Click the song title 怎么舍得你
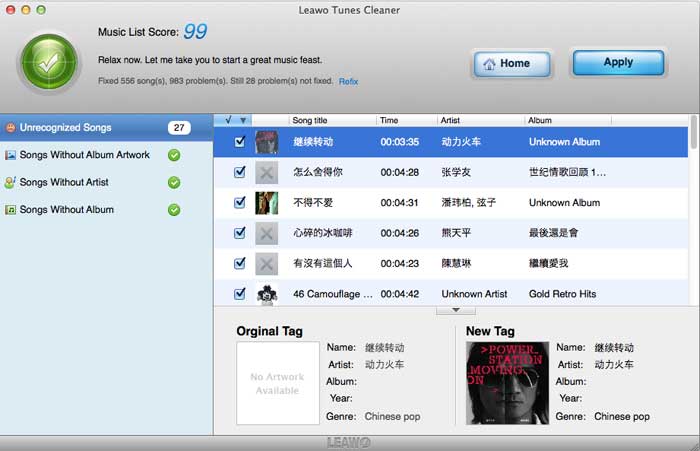Image resolution: width=700 pixels, height=451 pixels. coord(318,172)
